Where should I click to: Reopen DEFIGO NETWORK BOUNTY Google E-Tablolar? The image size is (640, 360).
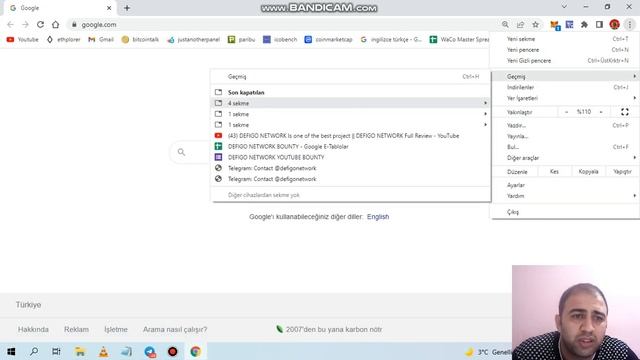click(x=351, y=146)
